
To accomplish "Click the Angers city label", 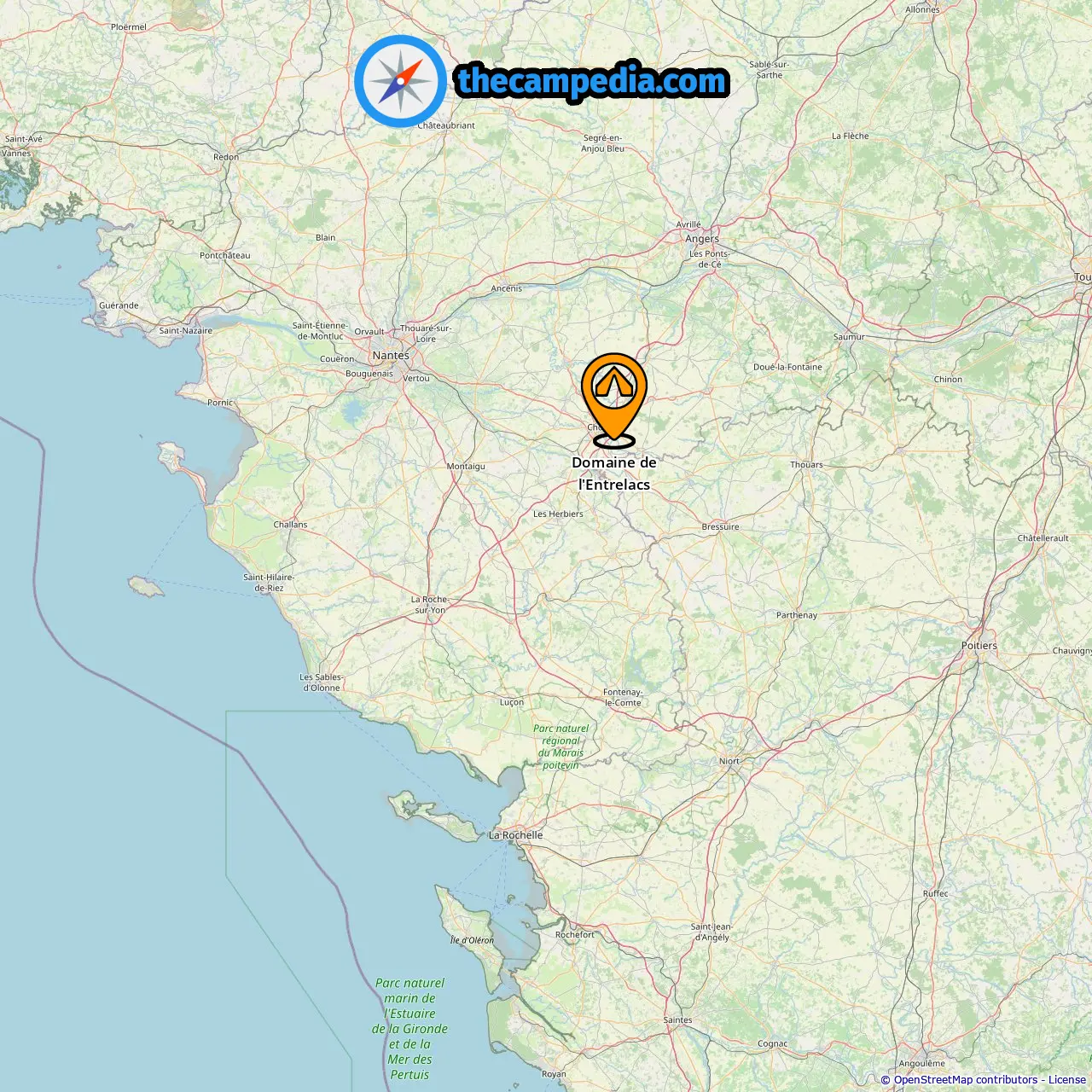I will (x=702, y=239).
